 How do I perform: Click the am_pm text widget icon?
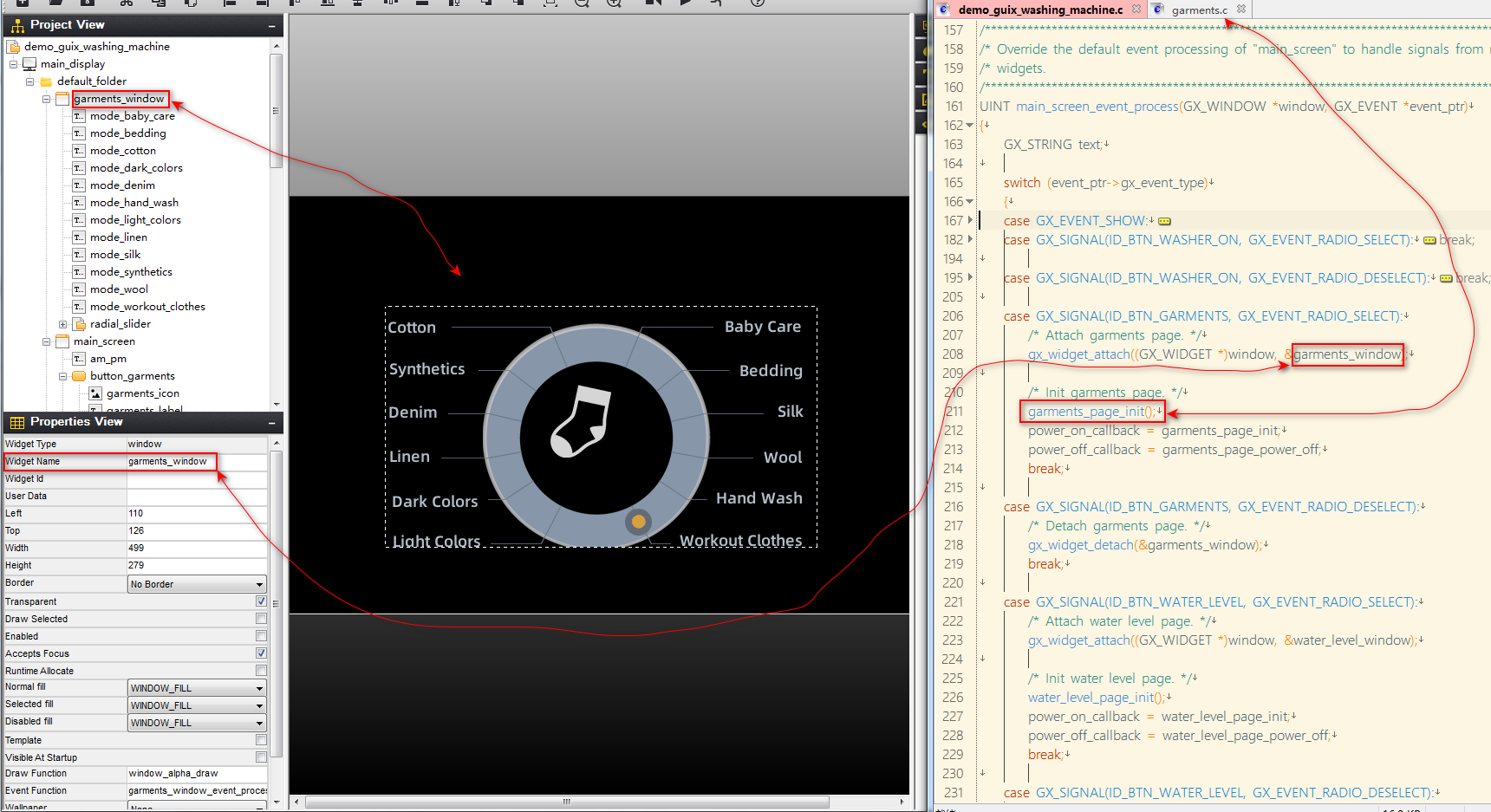pos(79,359)
